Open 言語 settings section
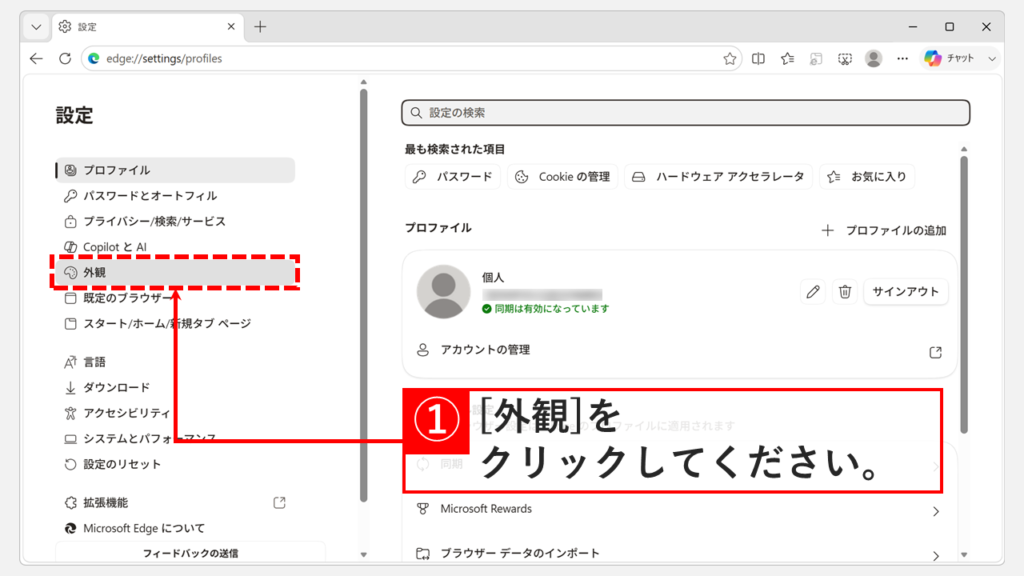This screenshot has height=576, width=1024. (175, 362)
